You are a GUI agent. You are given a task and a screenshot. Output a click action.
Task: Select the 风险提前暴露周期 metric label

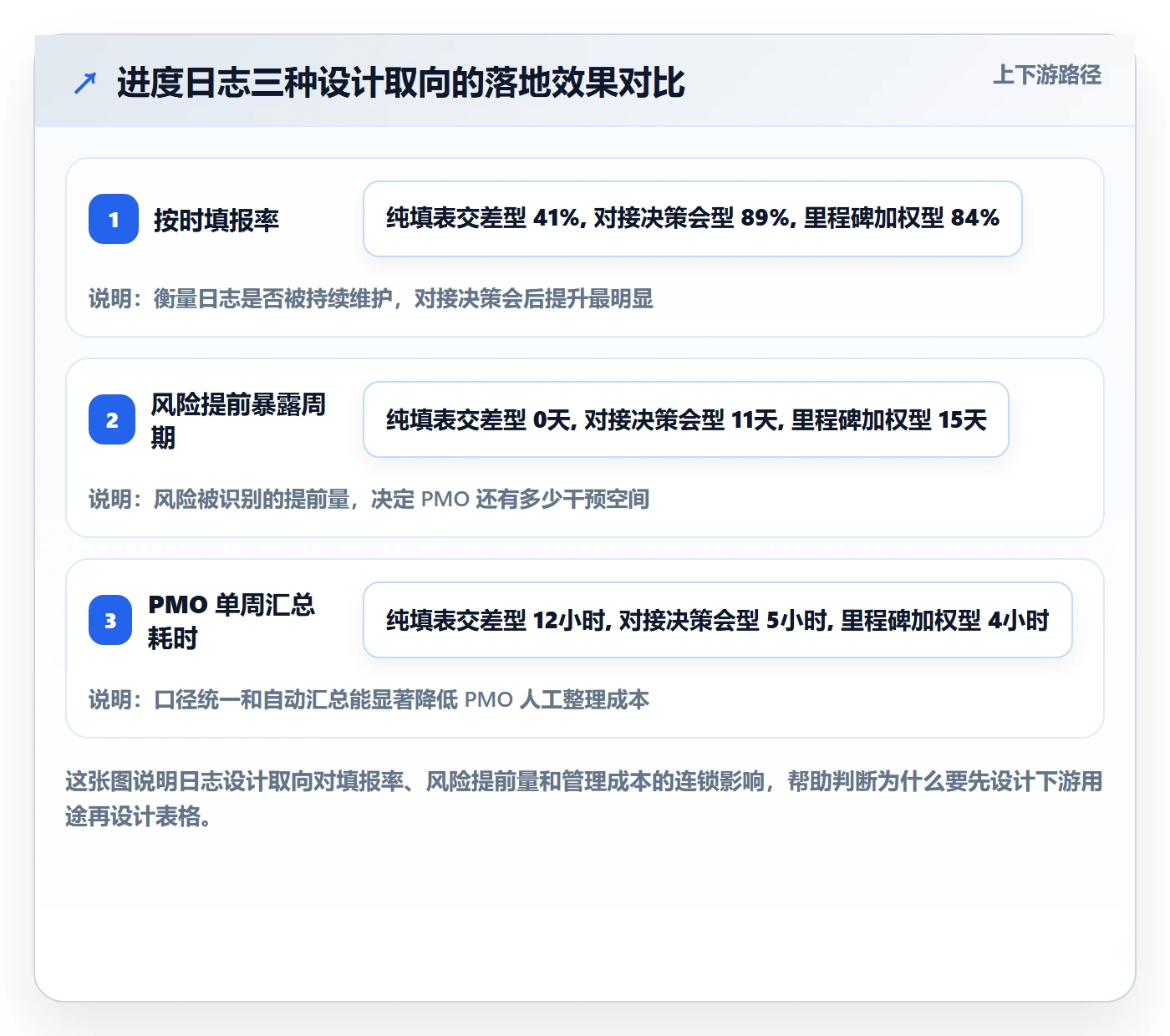click(x=238, y=420)
